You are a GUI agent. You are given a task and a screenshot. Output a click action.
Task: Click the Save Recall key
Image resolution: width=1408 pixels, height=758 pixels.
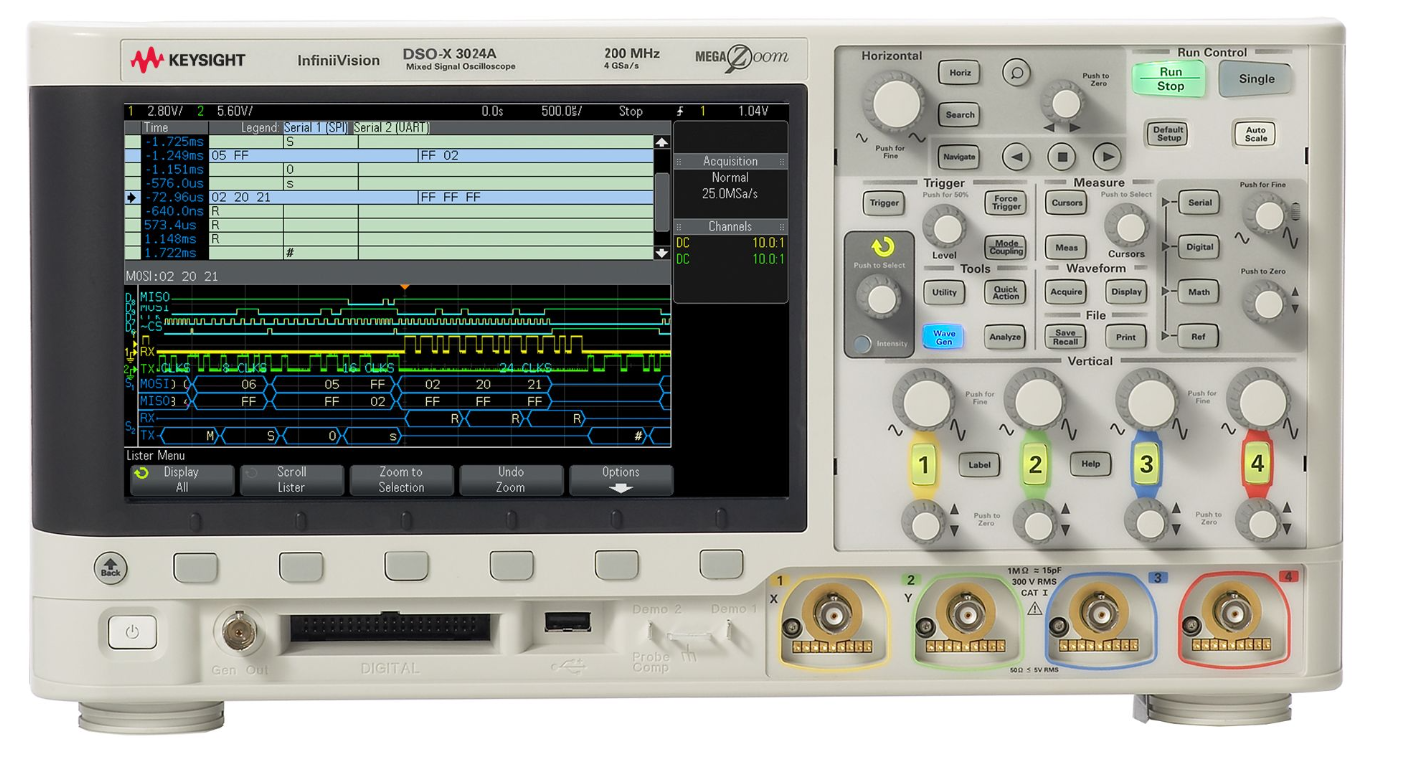[1066, 337]
